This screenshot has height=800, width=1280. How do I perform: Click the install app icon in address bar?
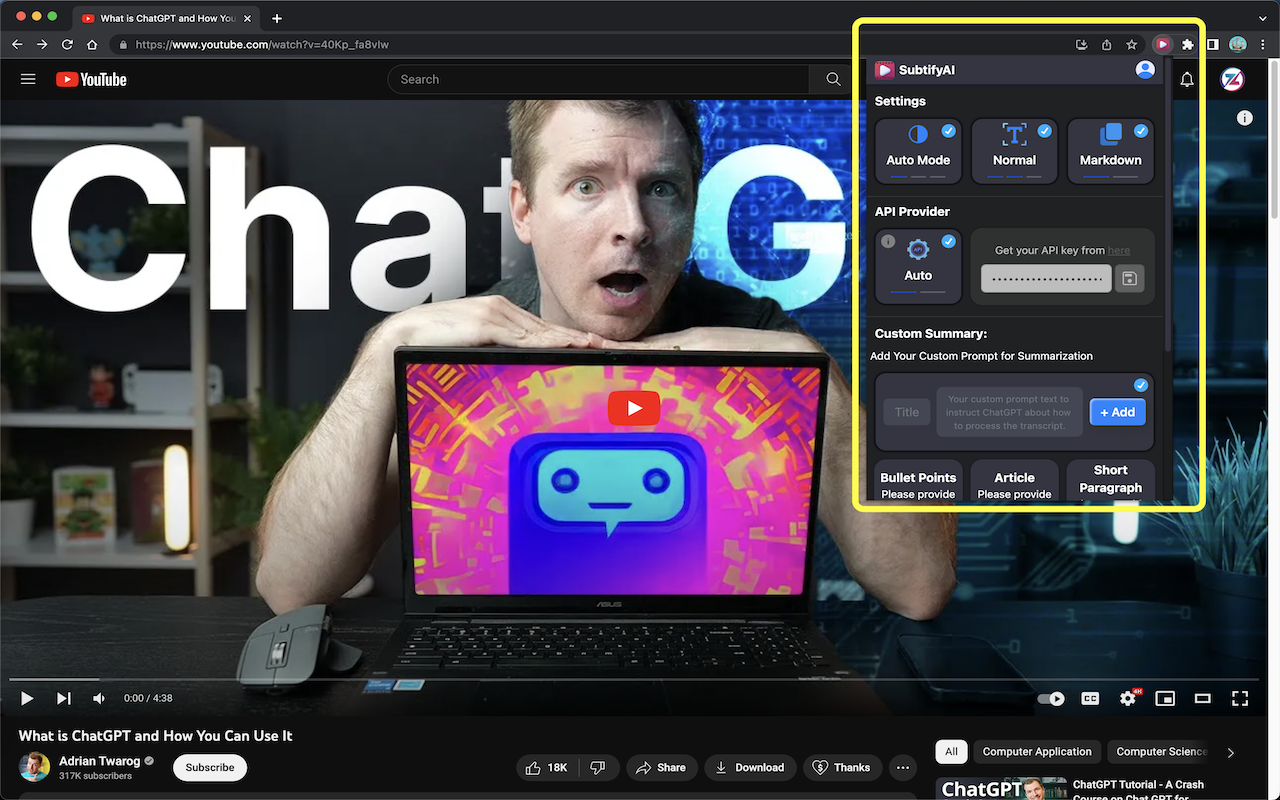point(1081,44)
